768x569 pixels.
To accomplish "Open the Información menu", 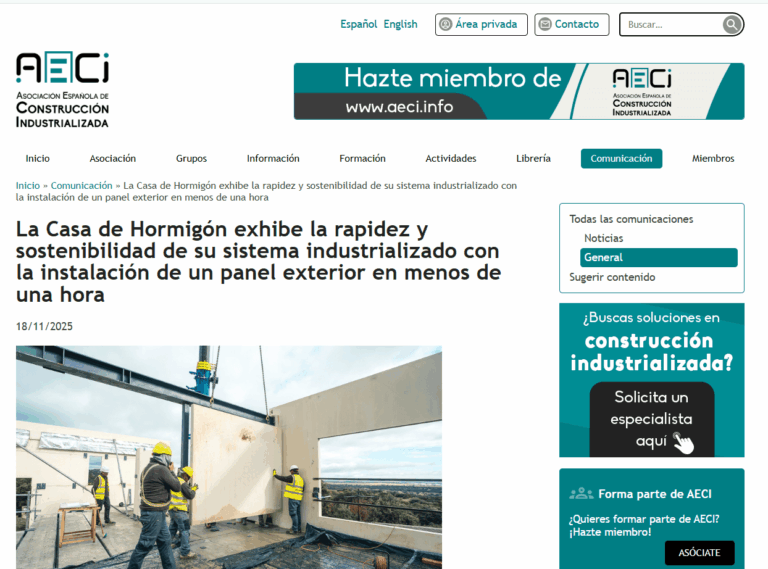I will (x=273, y=158).
